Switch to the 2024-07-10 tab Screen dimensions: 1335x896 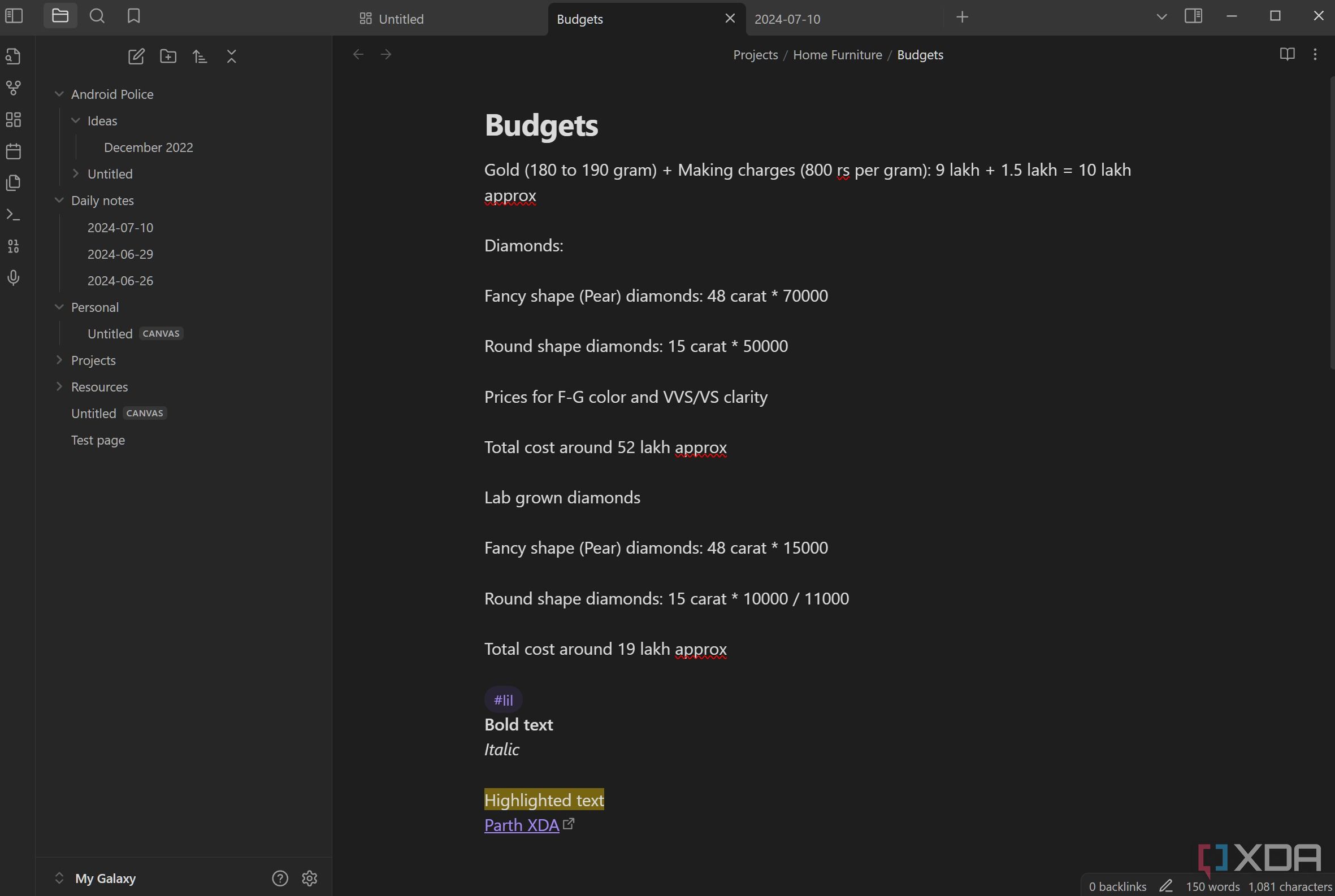pos(843,19)
